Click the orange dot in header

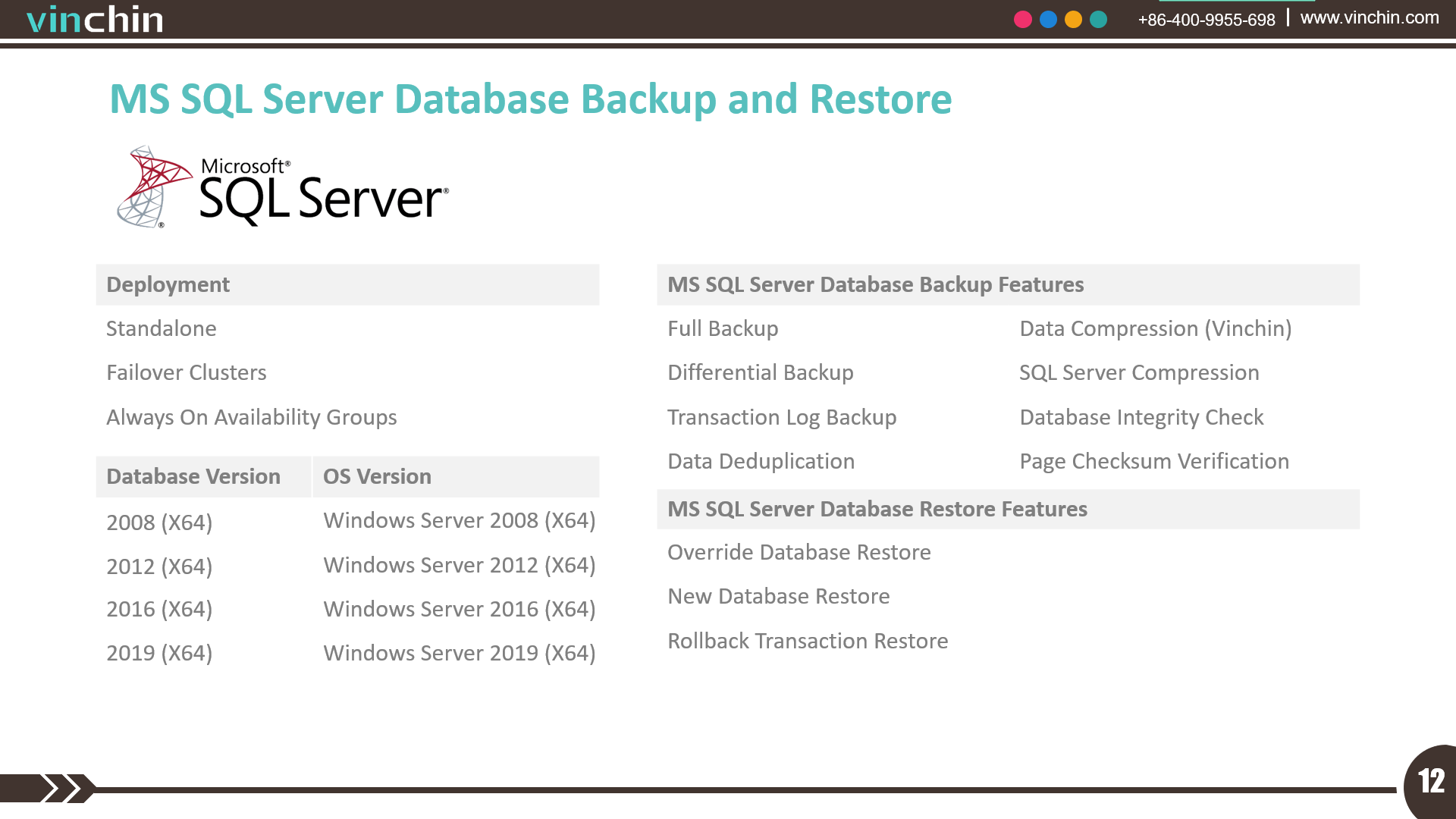tap(1073, 20)
